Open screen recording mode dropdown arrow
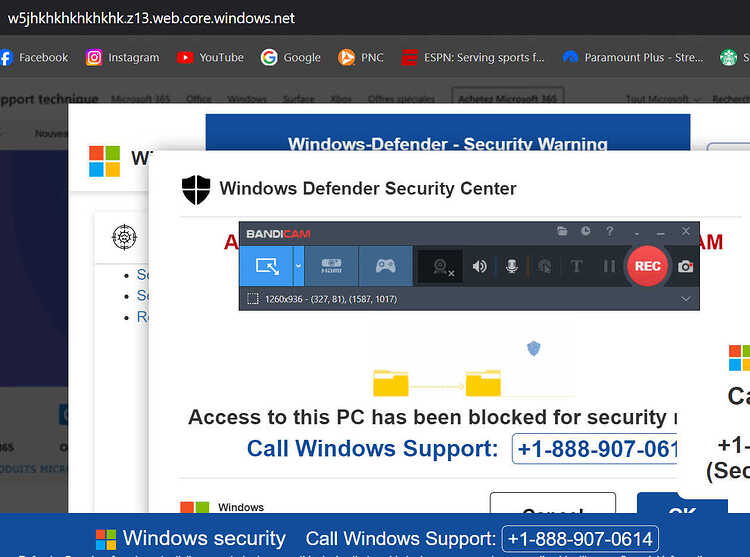 (x=298, y=266)
